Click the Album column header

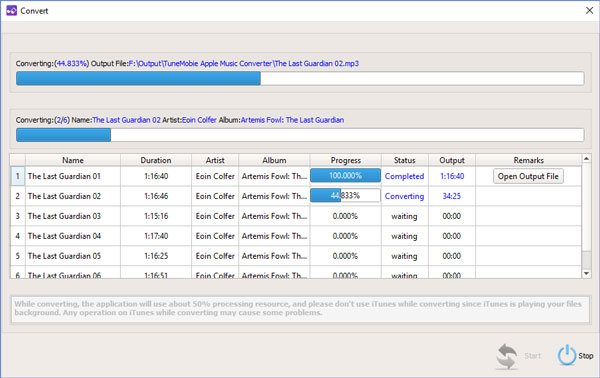click(274, 160)
